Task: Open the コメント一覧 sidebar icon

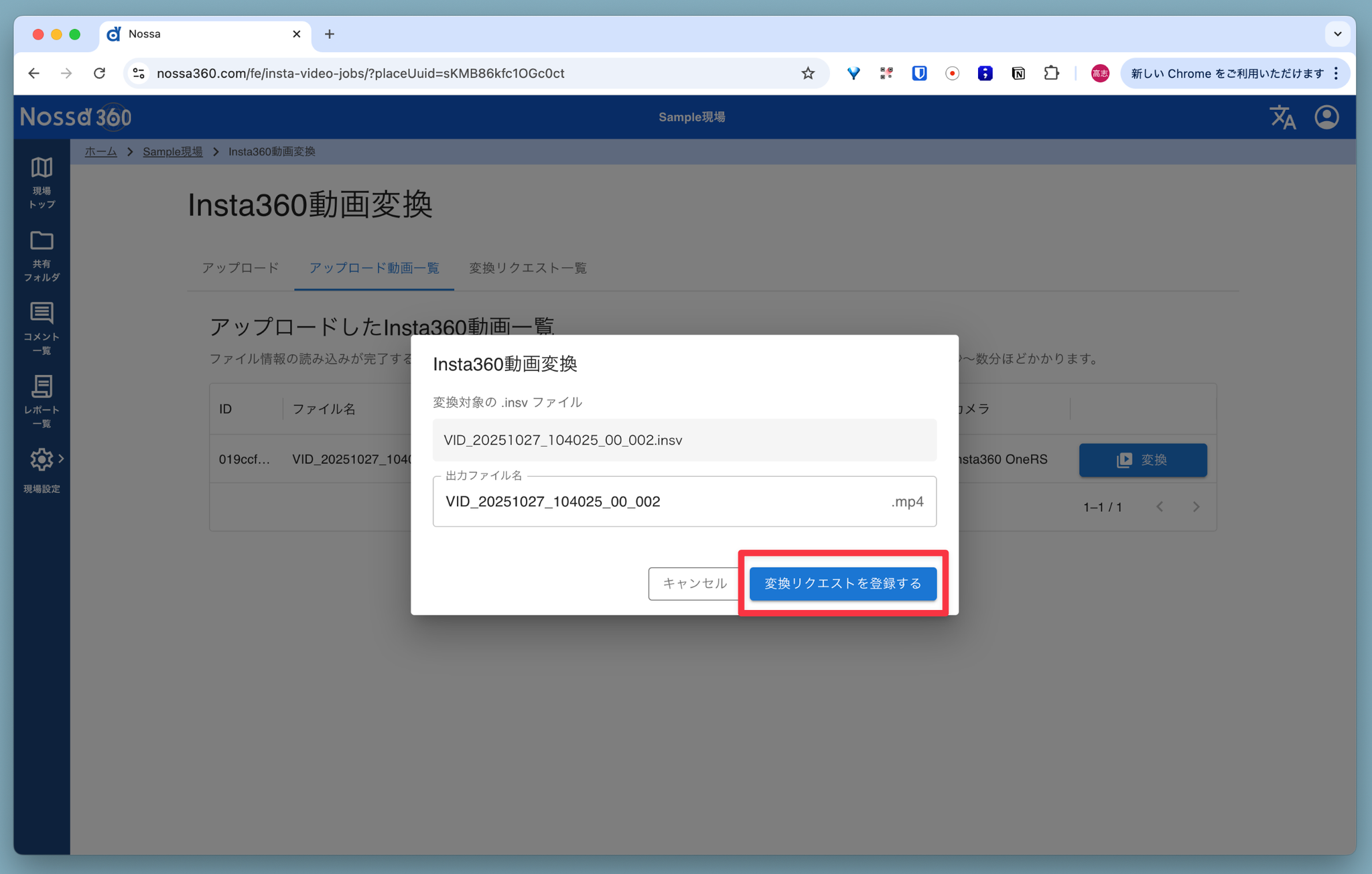Action: [42, 313]
